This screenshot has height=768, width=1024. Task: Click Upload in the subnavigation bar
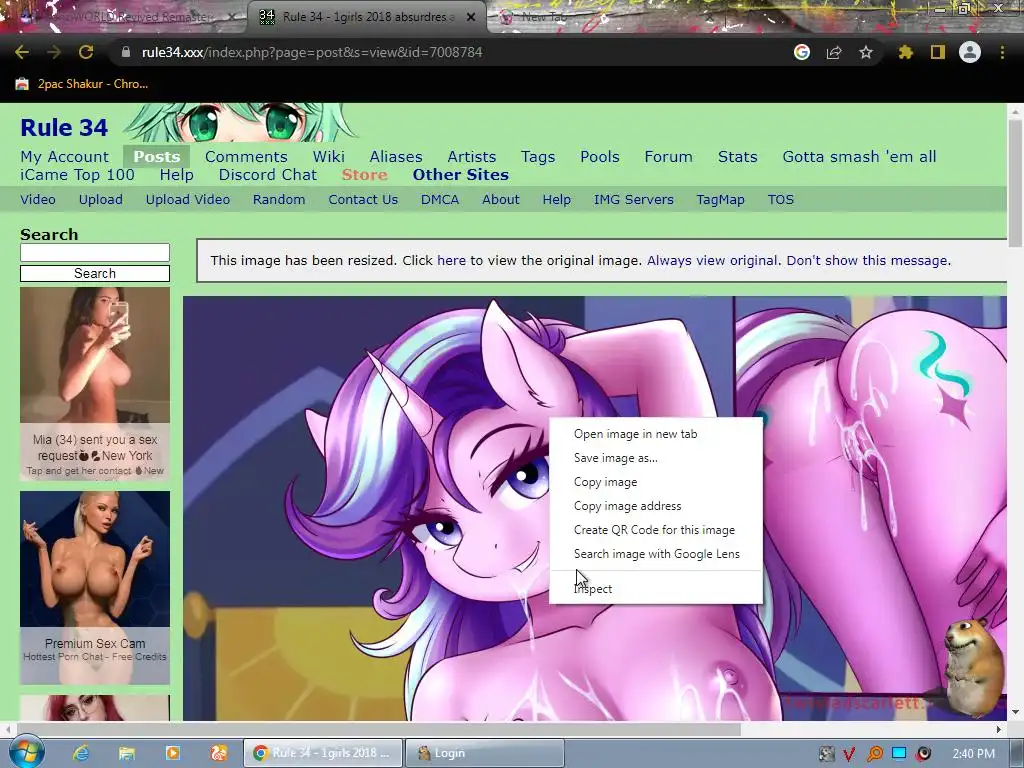point(101,200)
